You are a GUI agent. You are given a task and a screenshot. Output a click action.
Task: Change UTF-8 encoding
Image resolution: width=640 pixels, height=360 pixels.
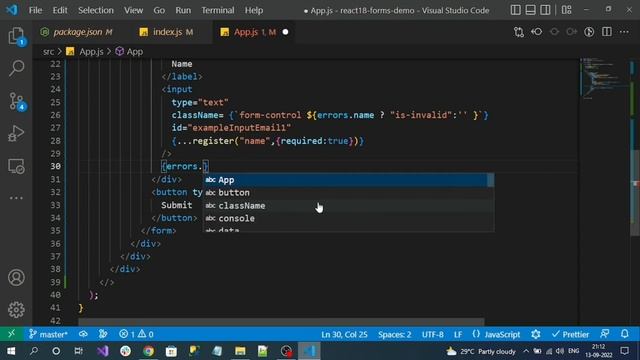(x=432, y=334)
